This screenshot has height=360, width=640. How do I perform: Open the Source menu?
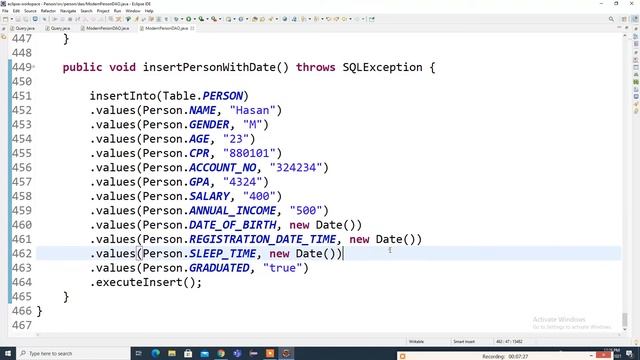click(x=30, y=11)
